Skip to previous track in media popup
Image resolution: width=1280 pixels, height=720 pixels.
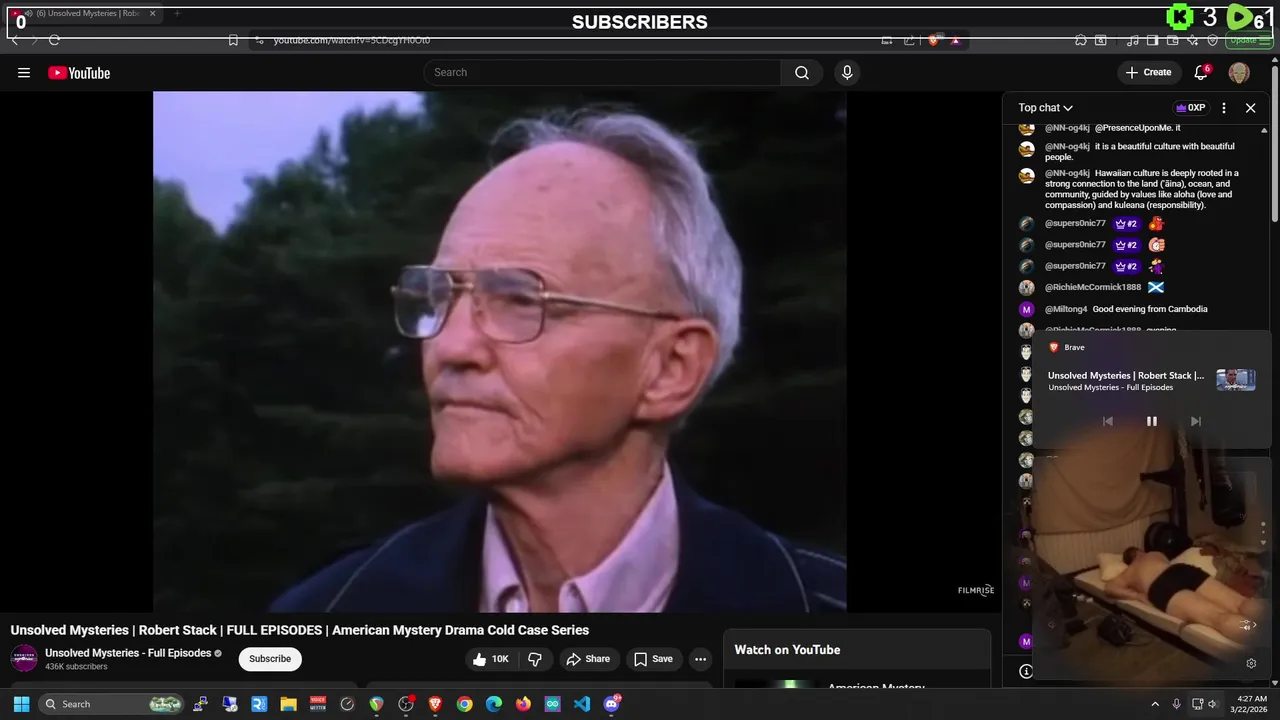point(1107,421)
